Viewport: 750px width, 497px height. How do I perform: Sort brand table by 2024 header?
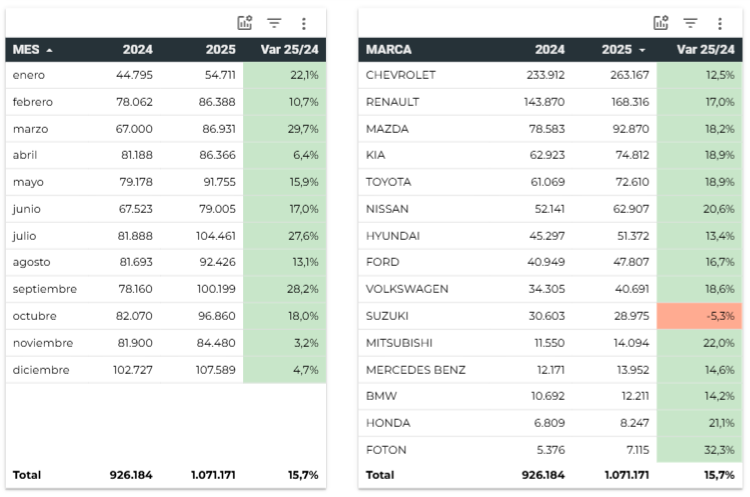(x=549, y=49)
